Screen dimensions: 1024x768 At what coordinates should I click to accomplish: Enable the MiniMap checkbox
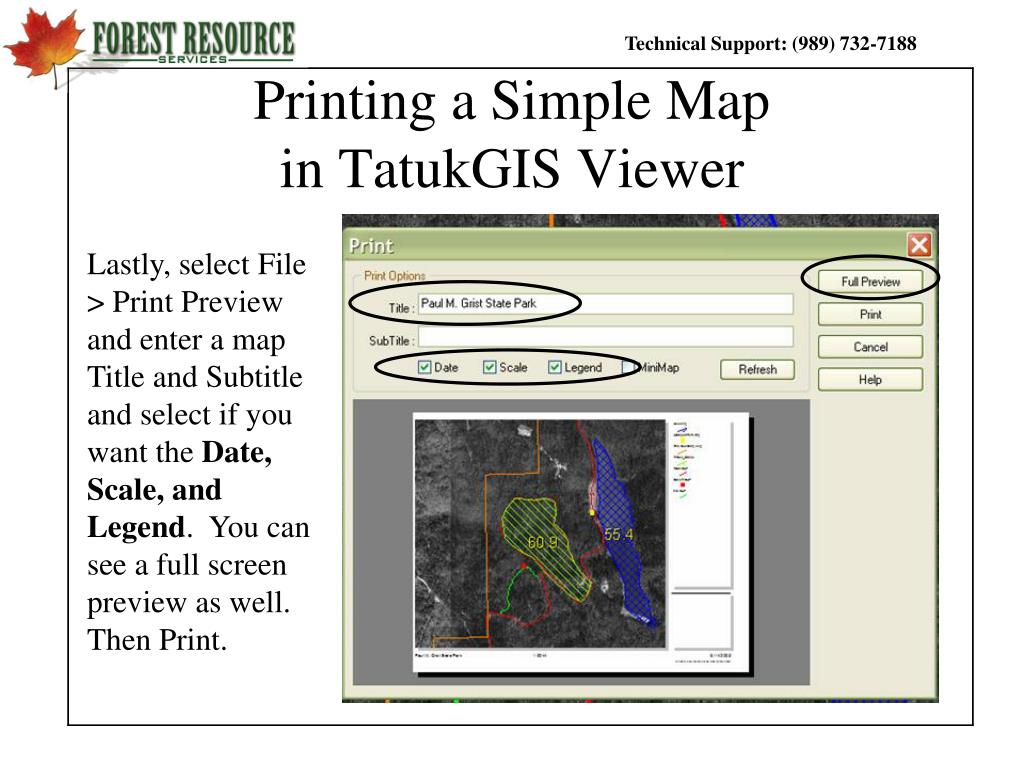(628, 367)
